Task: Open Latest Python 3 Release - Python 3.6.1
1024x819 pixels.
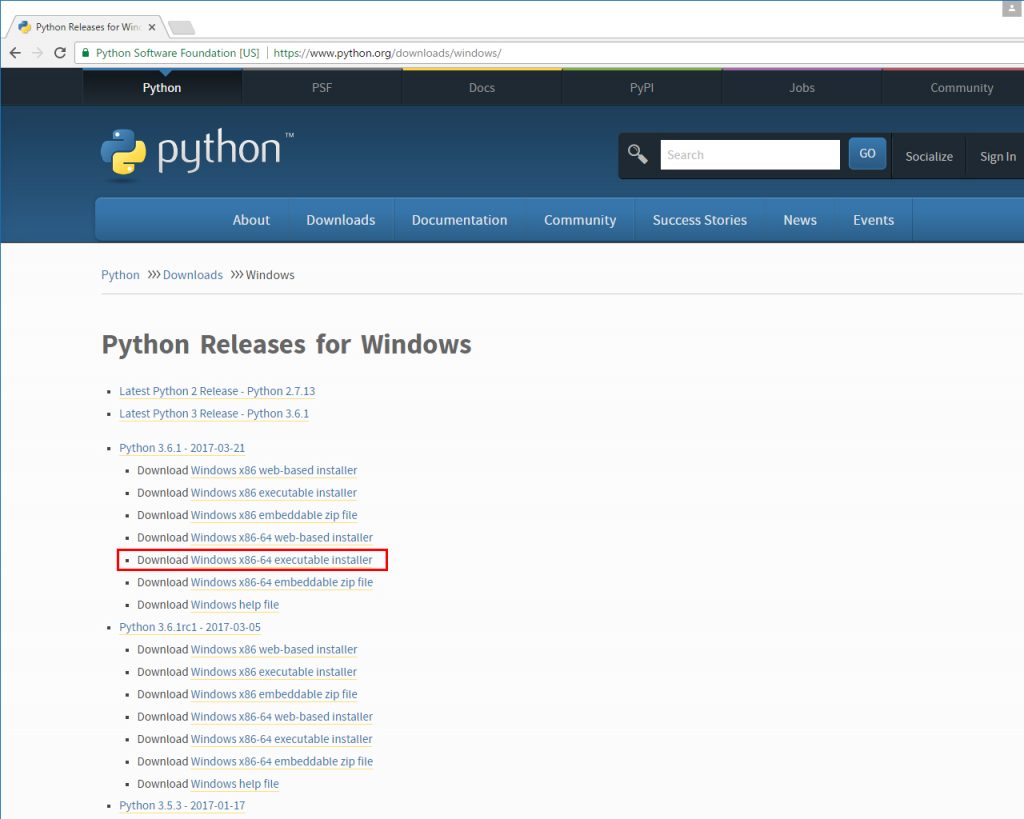Action: pos(213,413)
